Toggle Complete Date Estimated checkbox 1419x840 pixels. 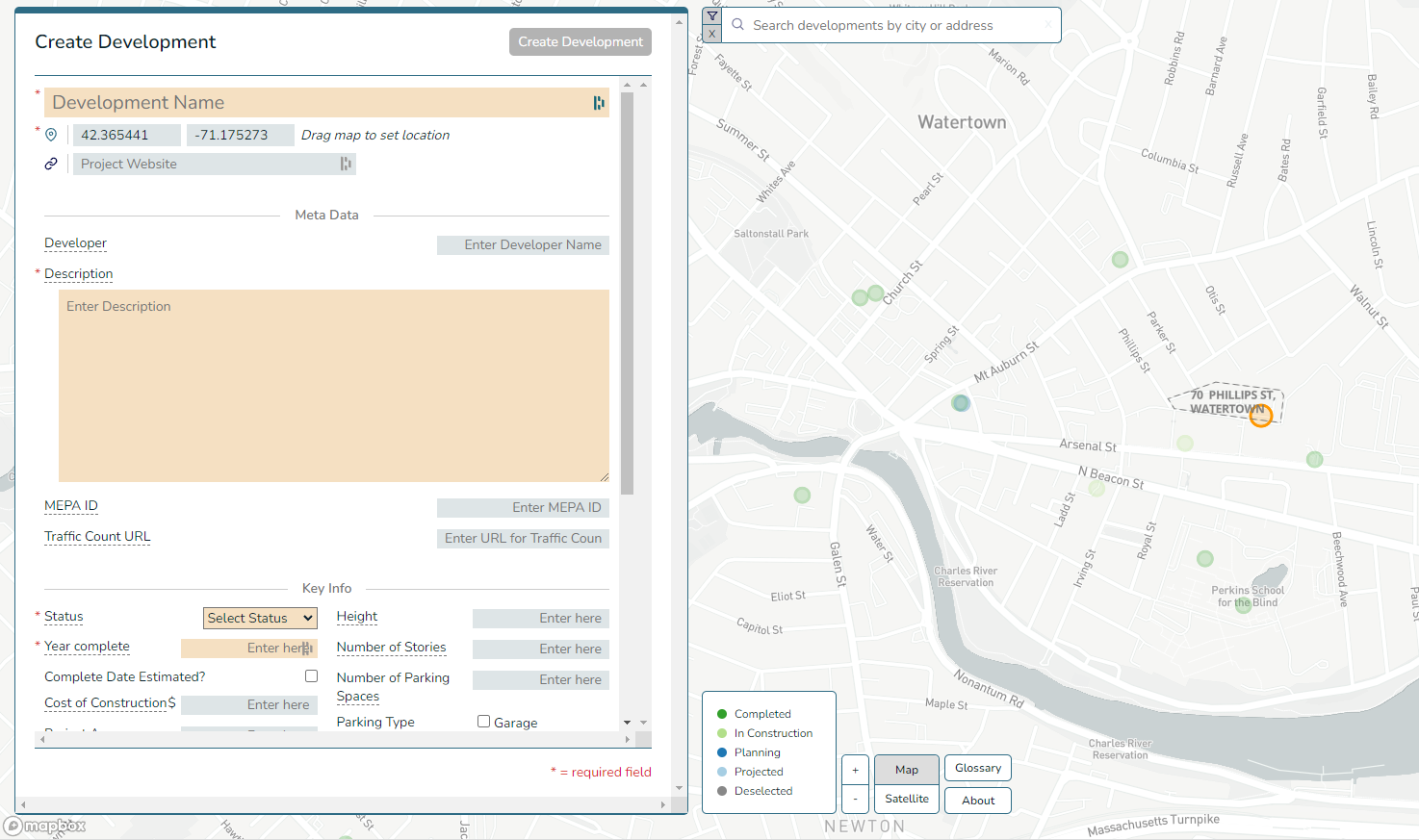click(311, 676)
